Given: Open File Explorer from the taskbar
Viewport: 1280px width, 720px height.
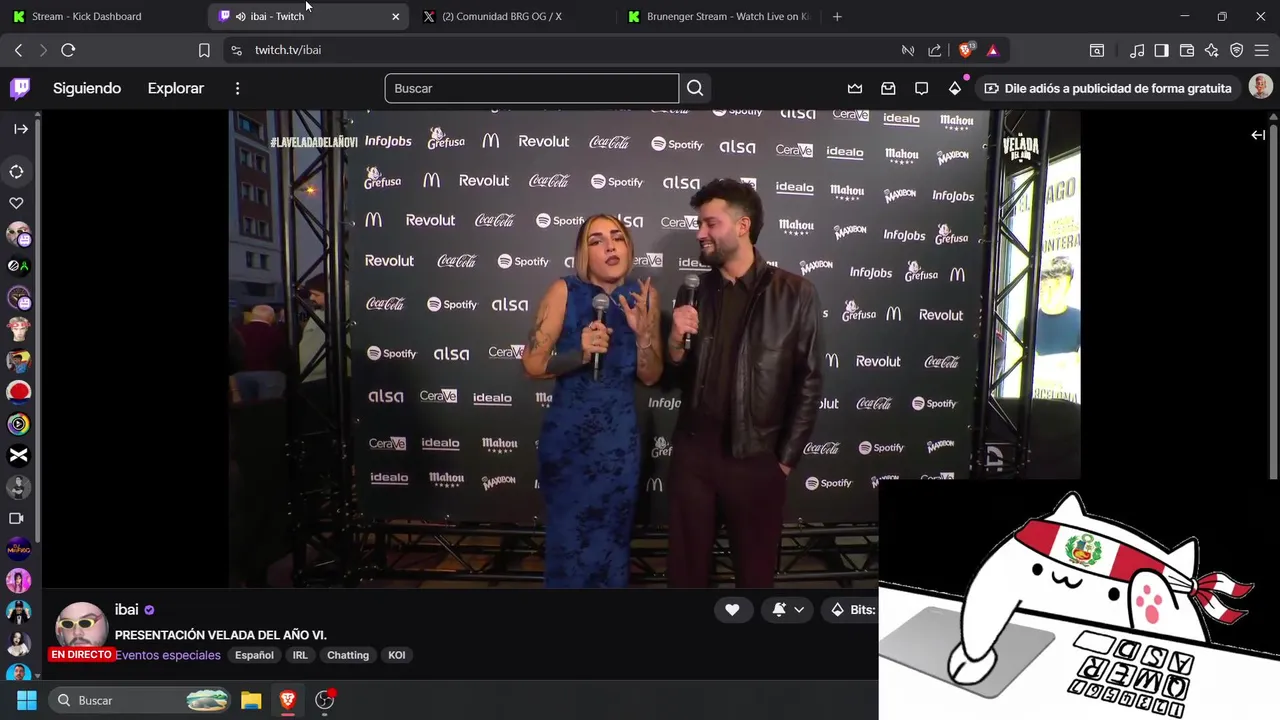Looking at the screenshot, I should pyautogui.click(x=251, y=700).
